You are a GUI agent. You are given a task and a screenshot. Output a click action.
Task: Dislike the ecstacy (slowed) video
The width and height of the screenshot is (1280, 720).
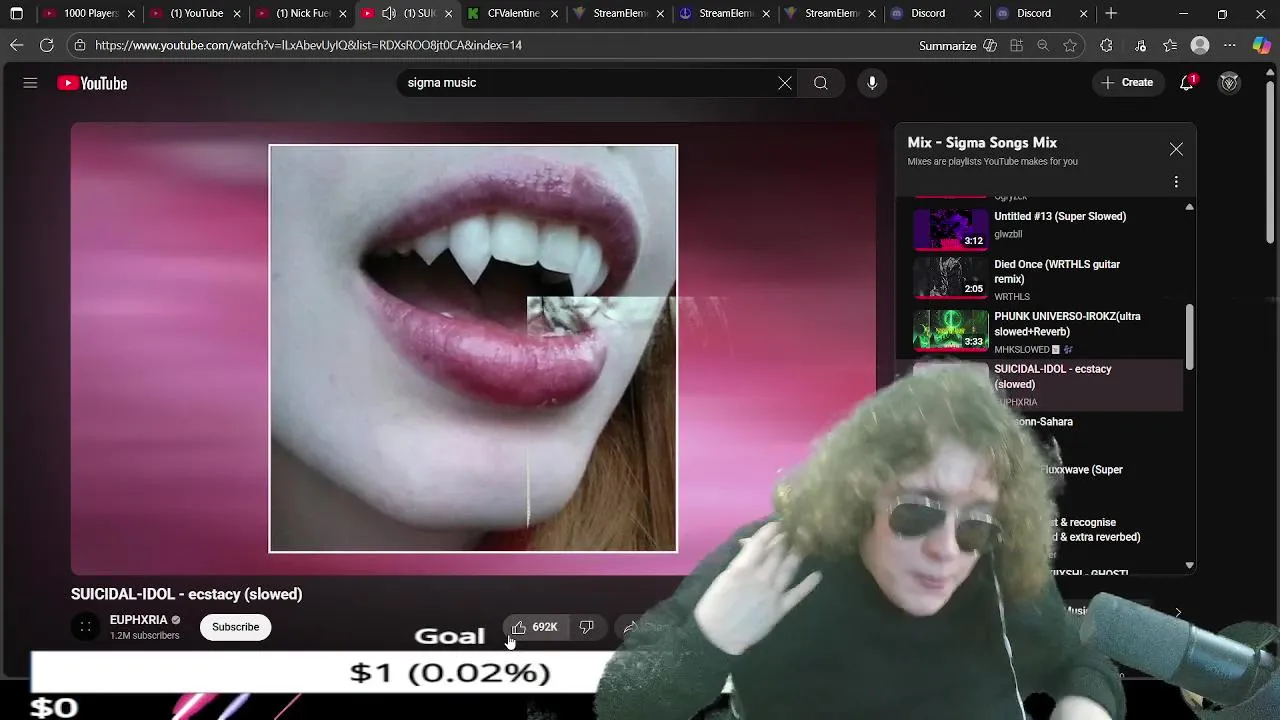click(587, 627)
